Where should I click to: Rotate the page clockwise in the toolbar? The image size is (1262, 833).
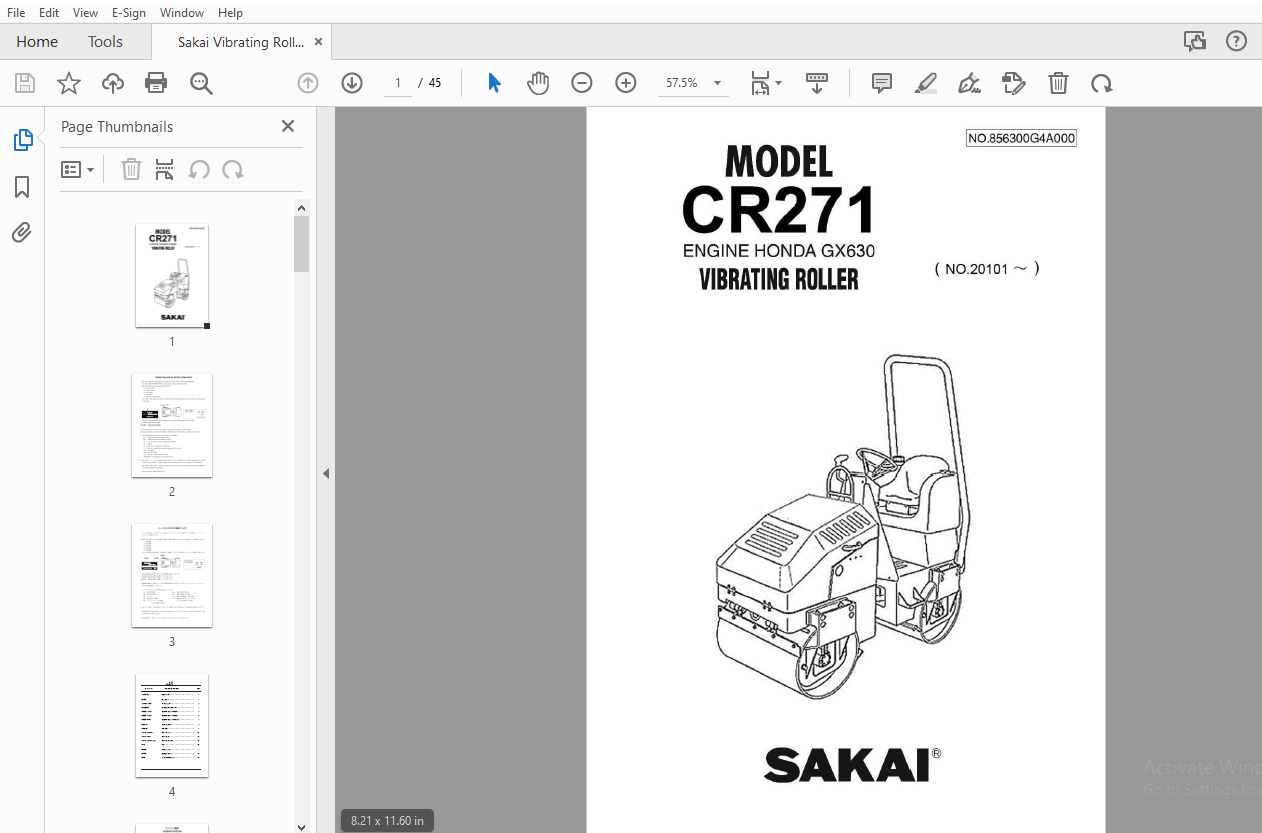[x=1102, y=83]
